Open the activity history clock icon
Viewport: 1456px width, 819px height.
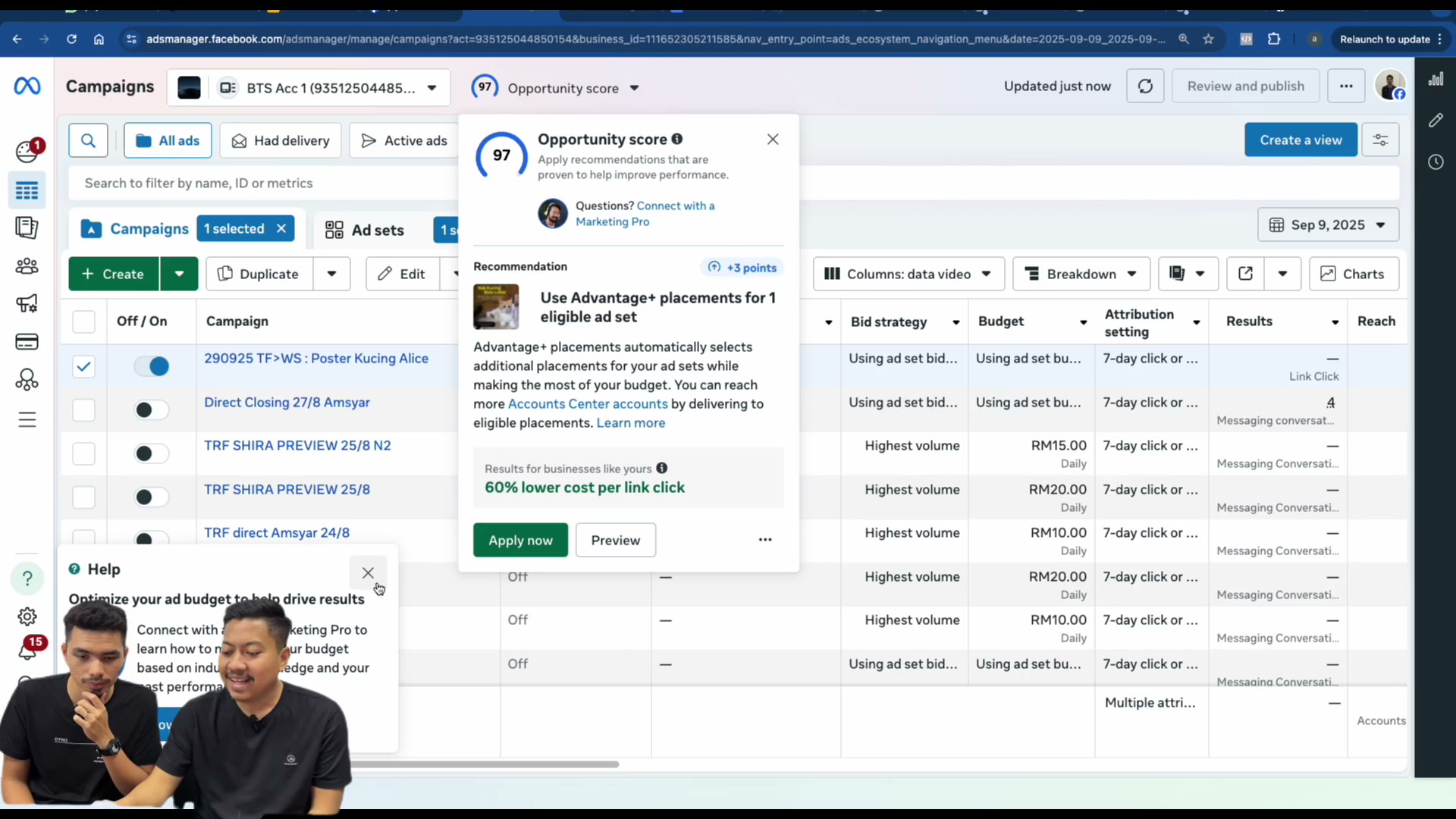[x=1436, y=162]
